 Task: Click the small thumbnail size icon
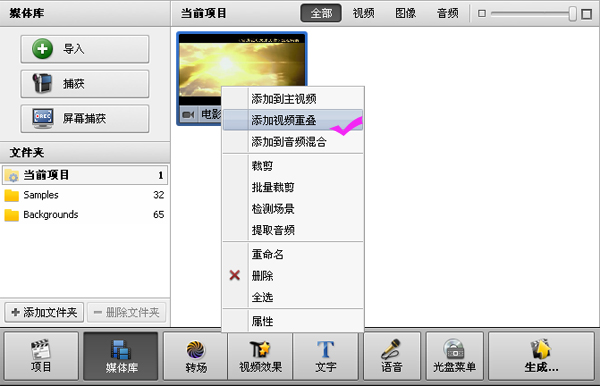click(482, 14)
